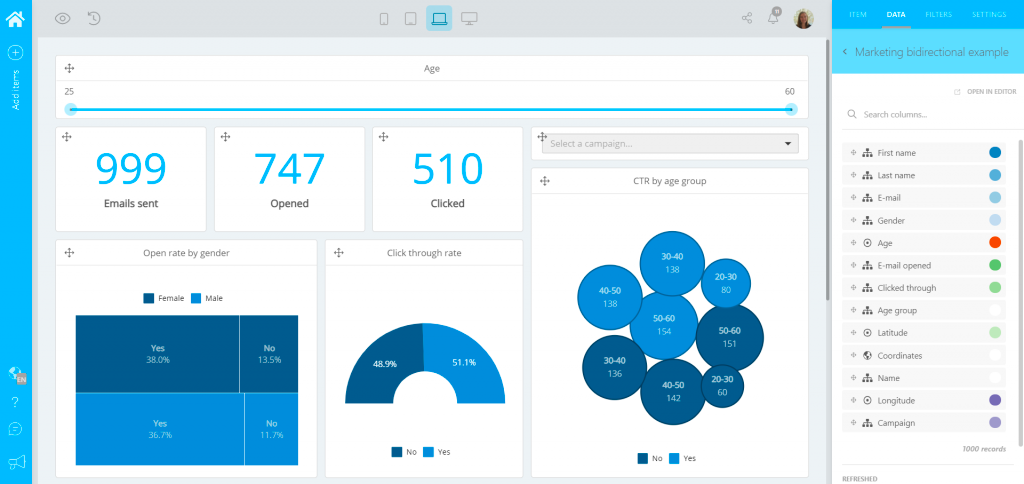Open the Select a campaign dropdown

(670, 144)
